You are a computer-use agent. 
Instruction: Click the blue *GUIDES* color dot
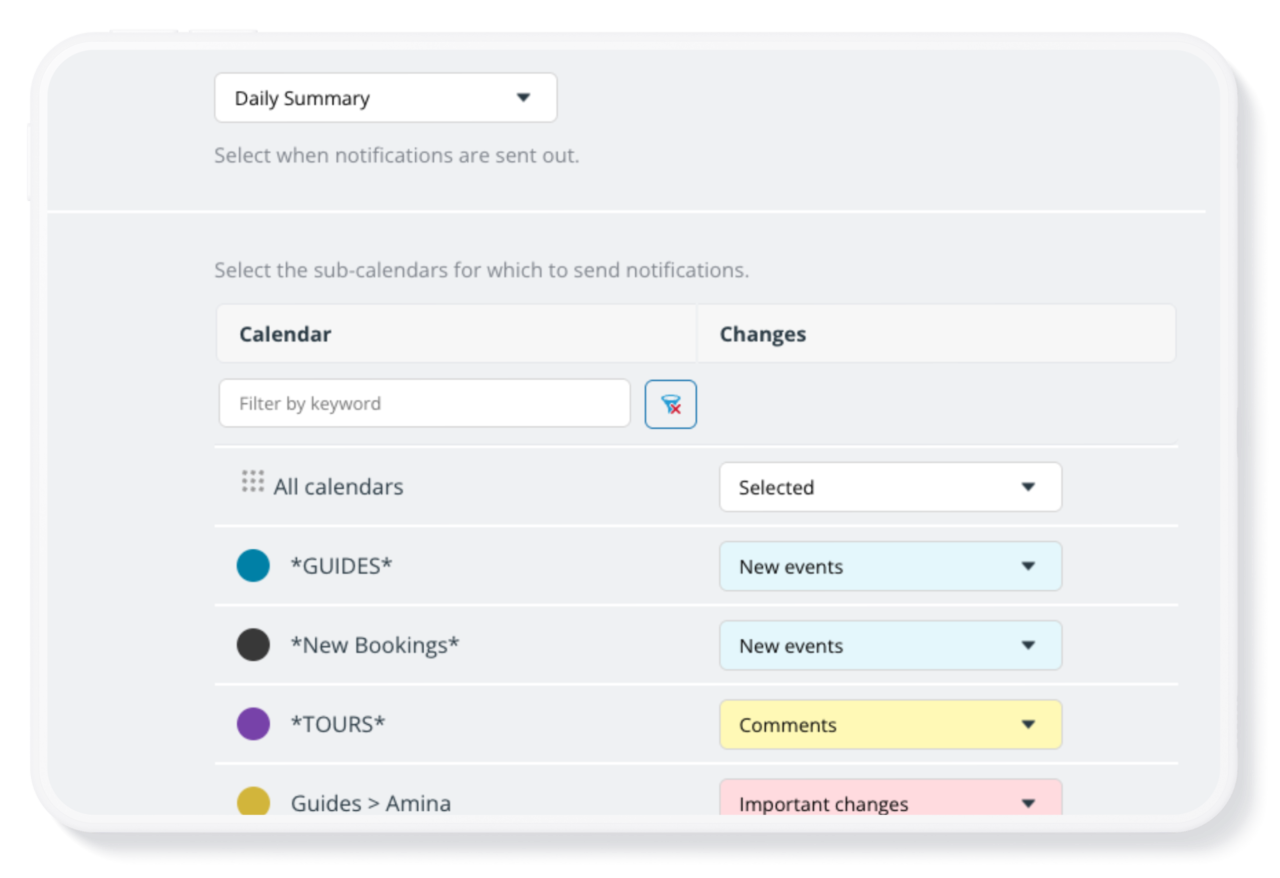click(253, 566)
